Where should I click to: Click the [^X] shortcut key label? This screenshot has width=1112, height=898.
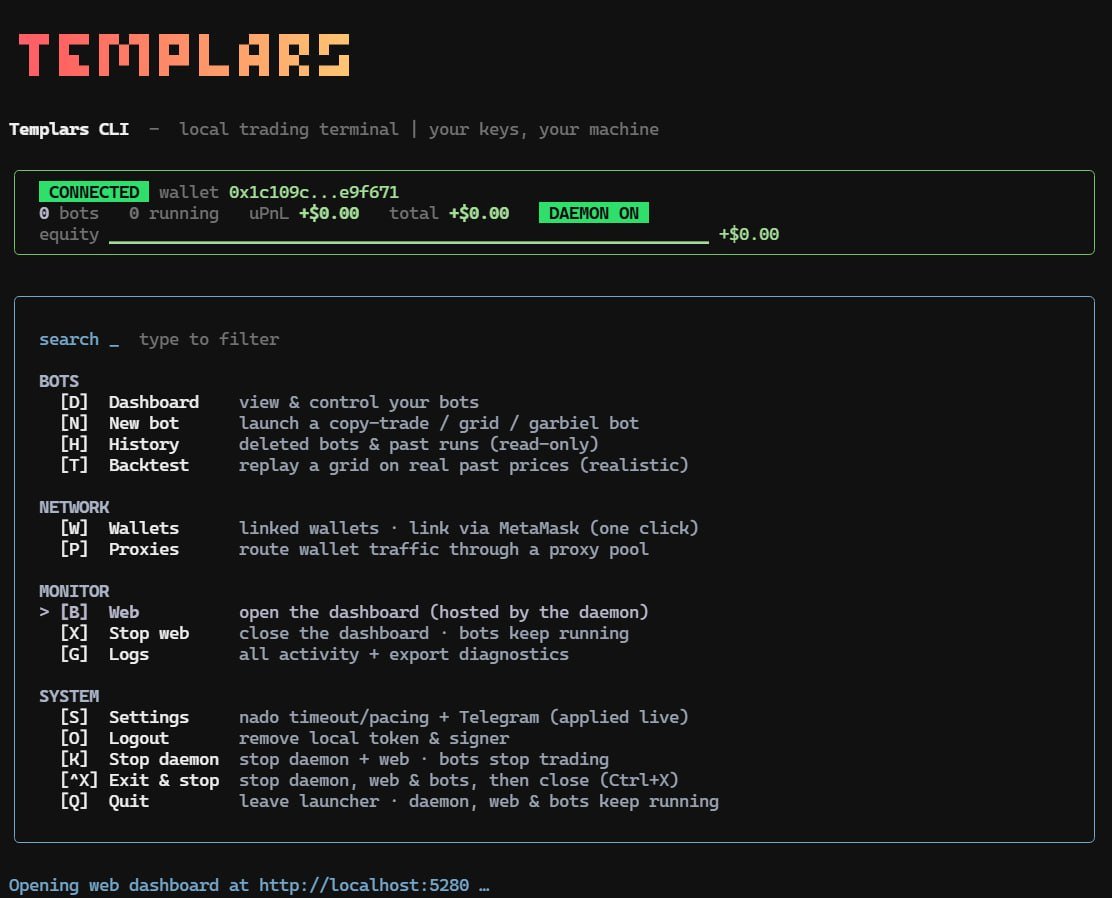tap(79, 780)
